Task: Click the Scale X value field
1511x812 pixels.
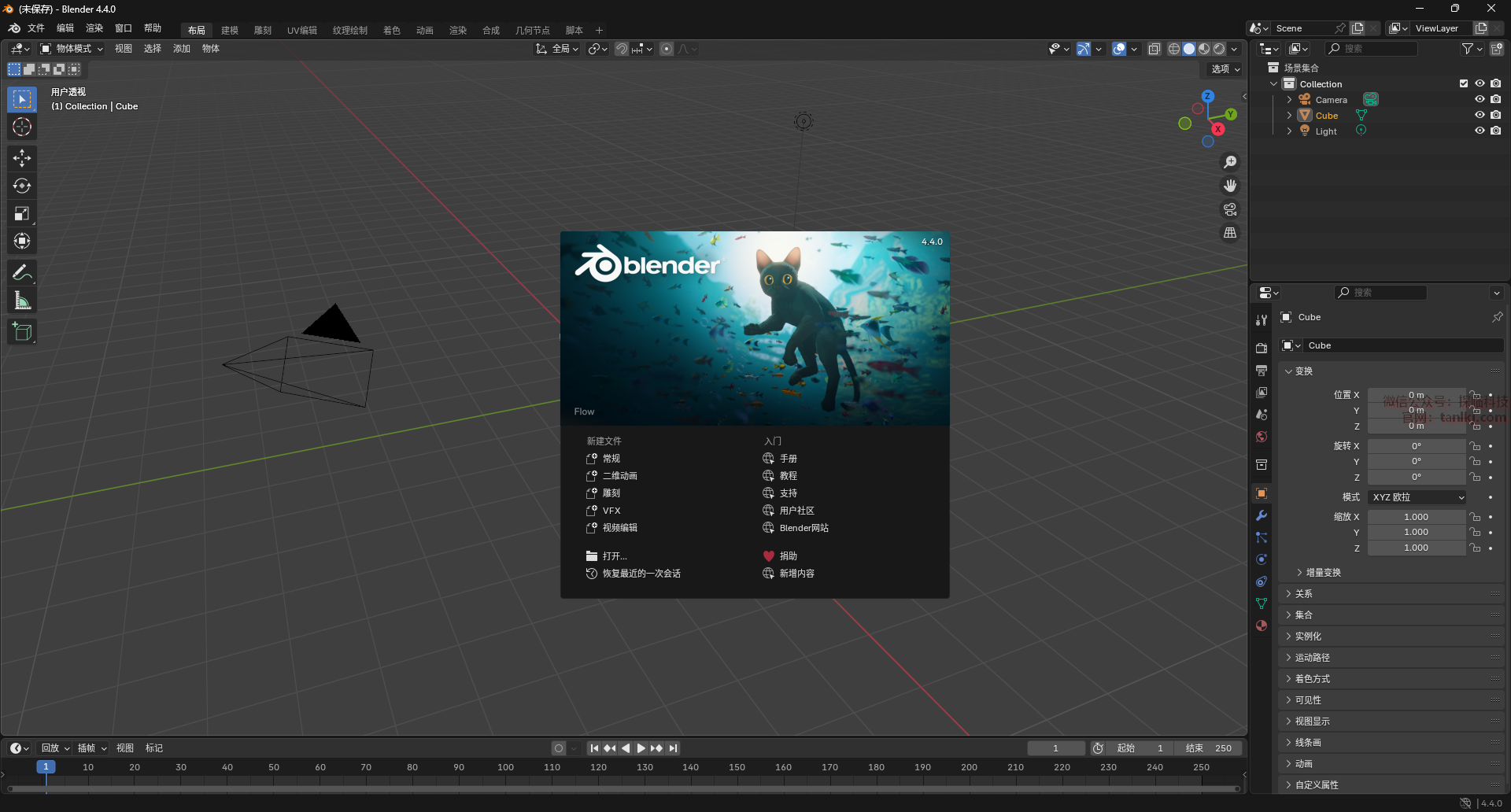Action: tap(1416, 517)
